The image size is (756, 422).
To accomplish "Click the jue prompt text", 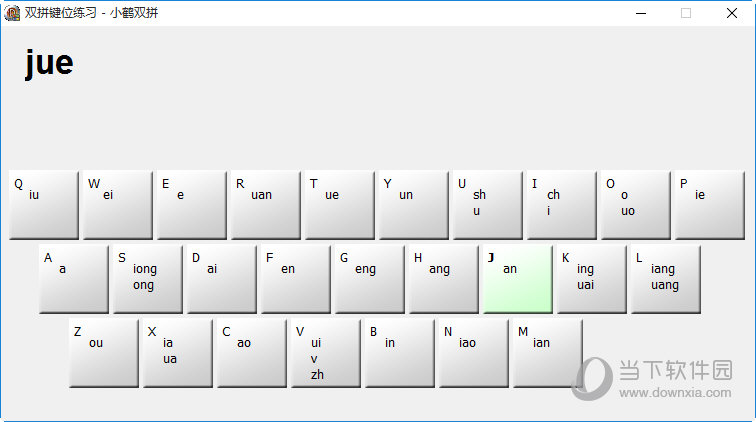I will pyautogui.click(x=49, y=63).
